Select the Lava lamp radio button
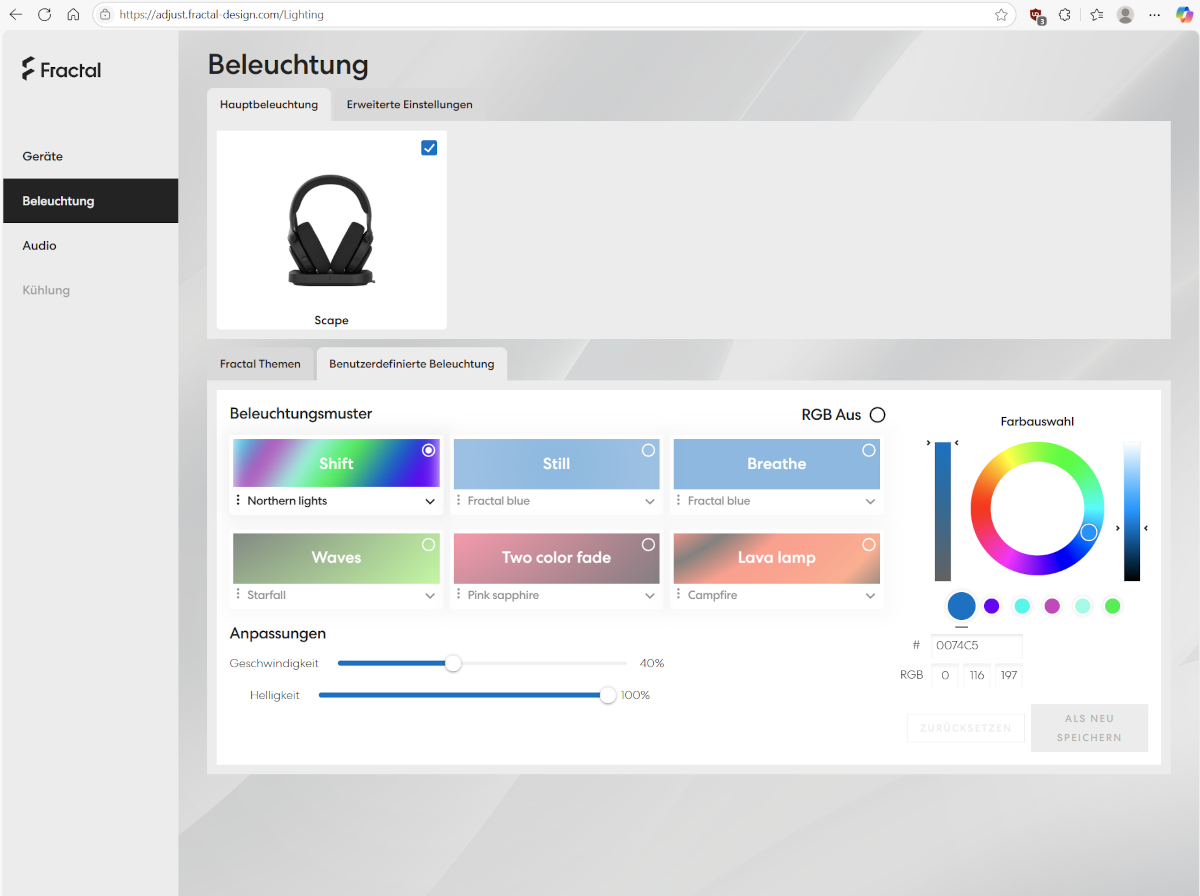This screenshot has height=896, width=1200. [x=868, y=544]
